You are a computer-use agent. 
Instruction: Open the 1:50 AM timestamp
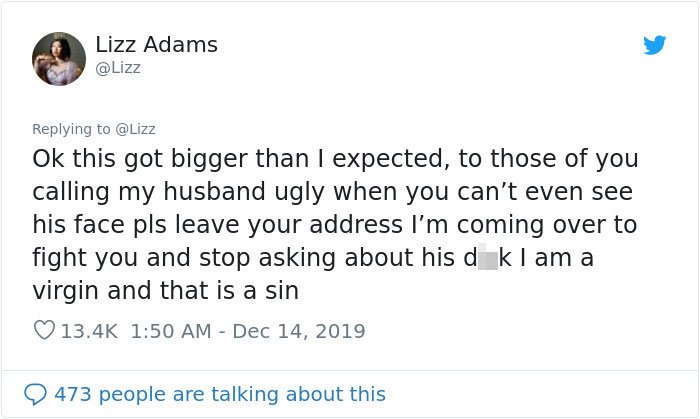tap(171, 331)
